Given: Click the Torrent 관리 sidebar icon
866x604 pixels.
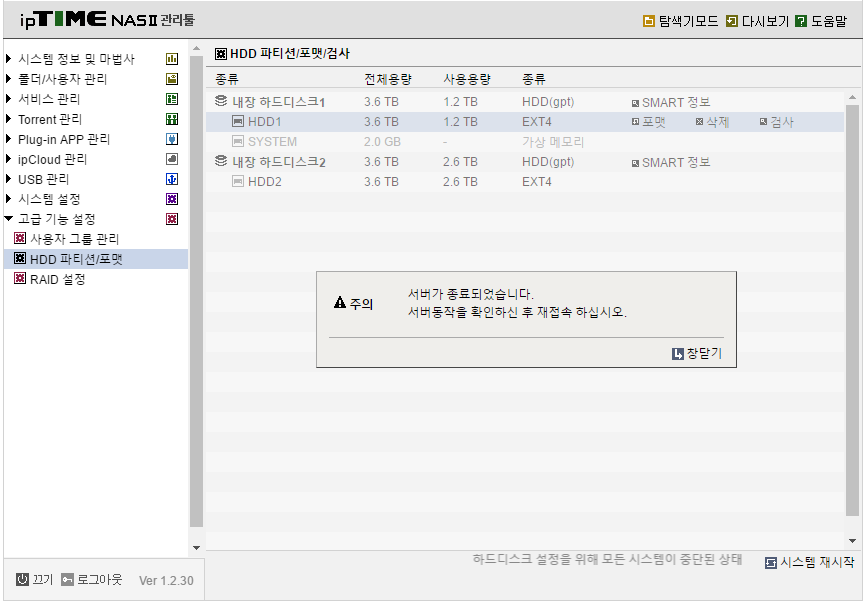Looking at the screenshot, I should click(x=172, y=119).
